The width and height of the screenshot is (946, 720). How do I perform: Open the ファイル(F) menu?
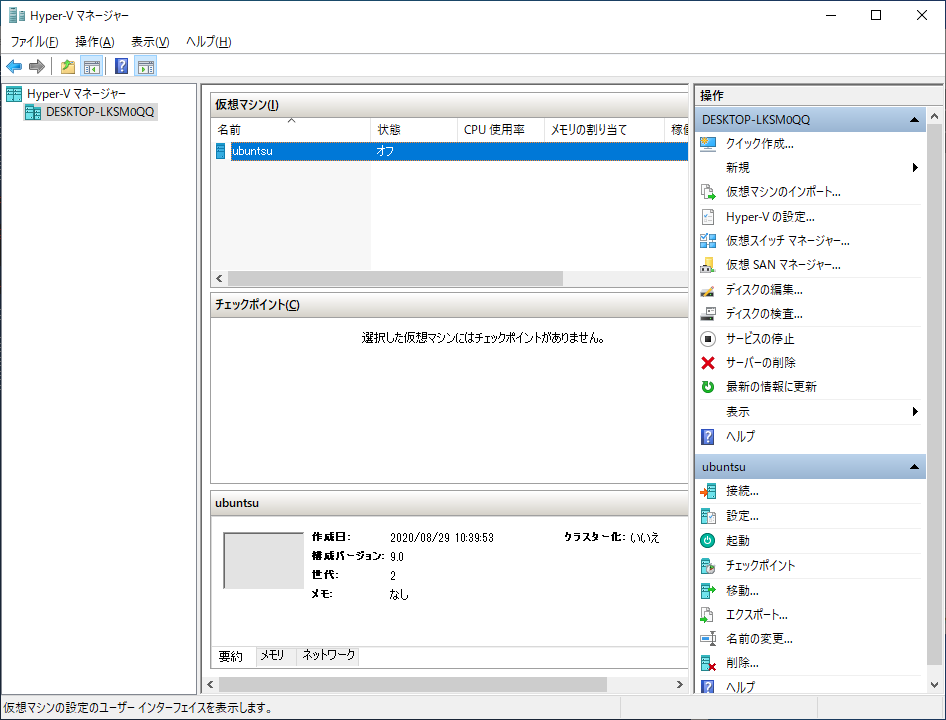34,42
